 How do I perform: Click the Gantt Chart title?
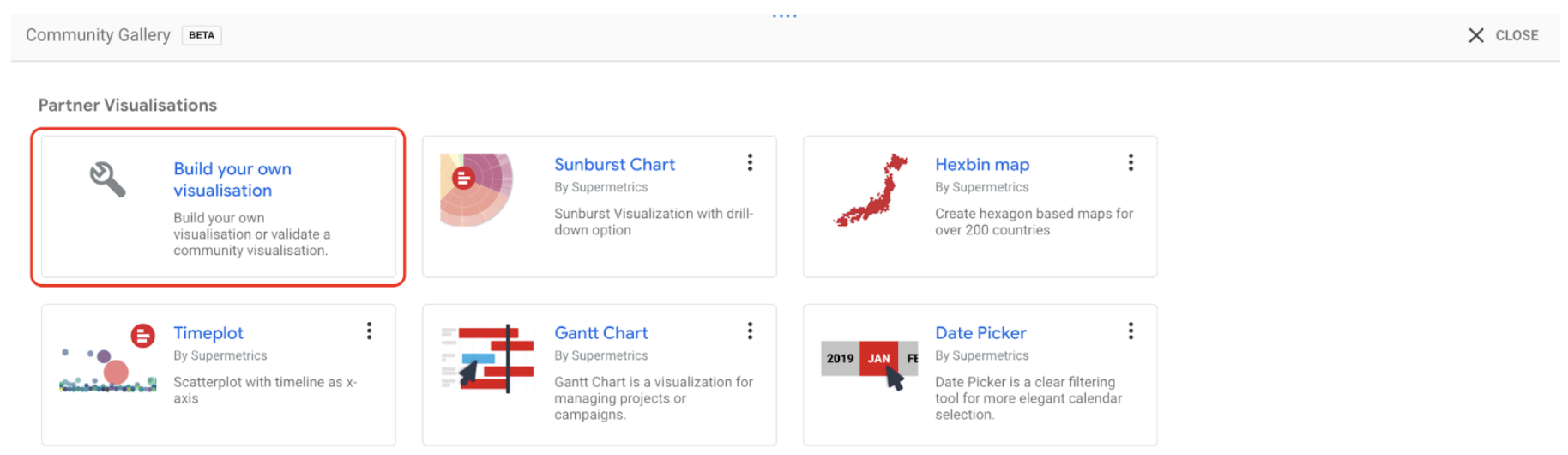tap(600, 333)
